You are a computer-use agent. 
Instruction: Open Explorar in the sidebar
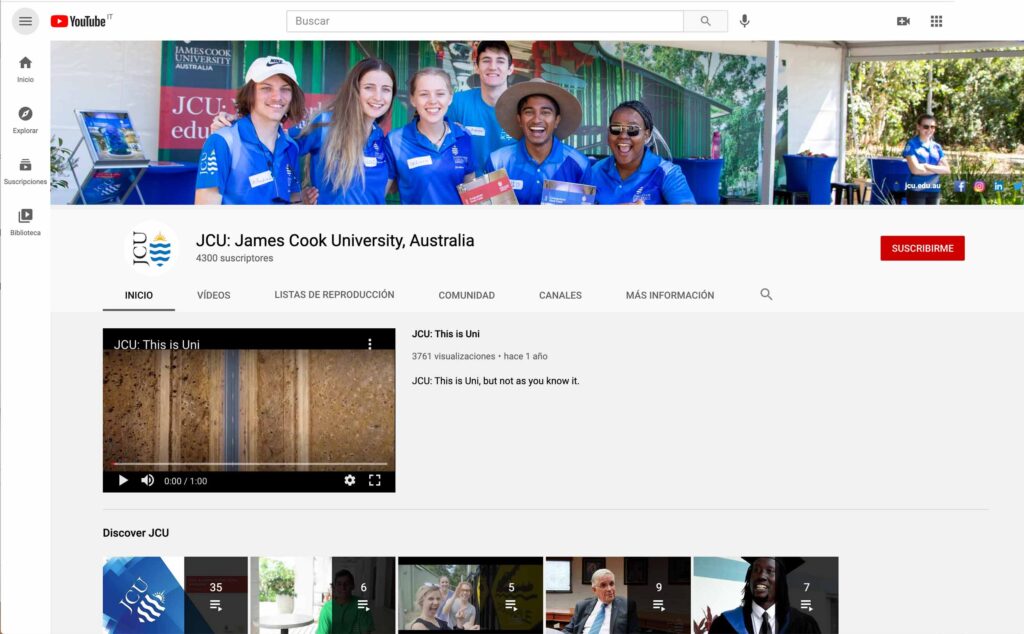point(25,120)
